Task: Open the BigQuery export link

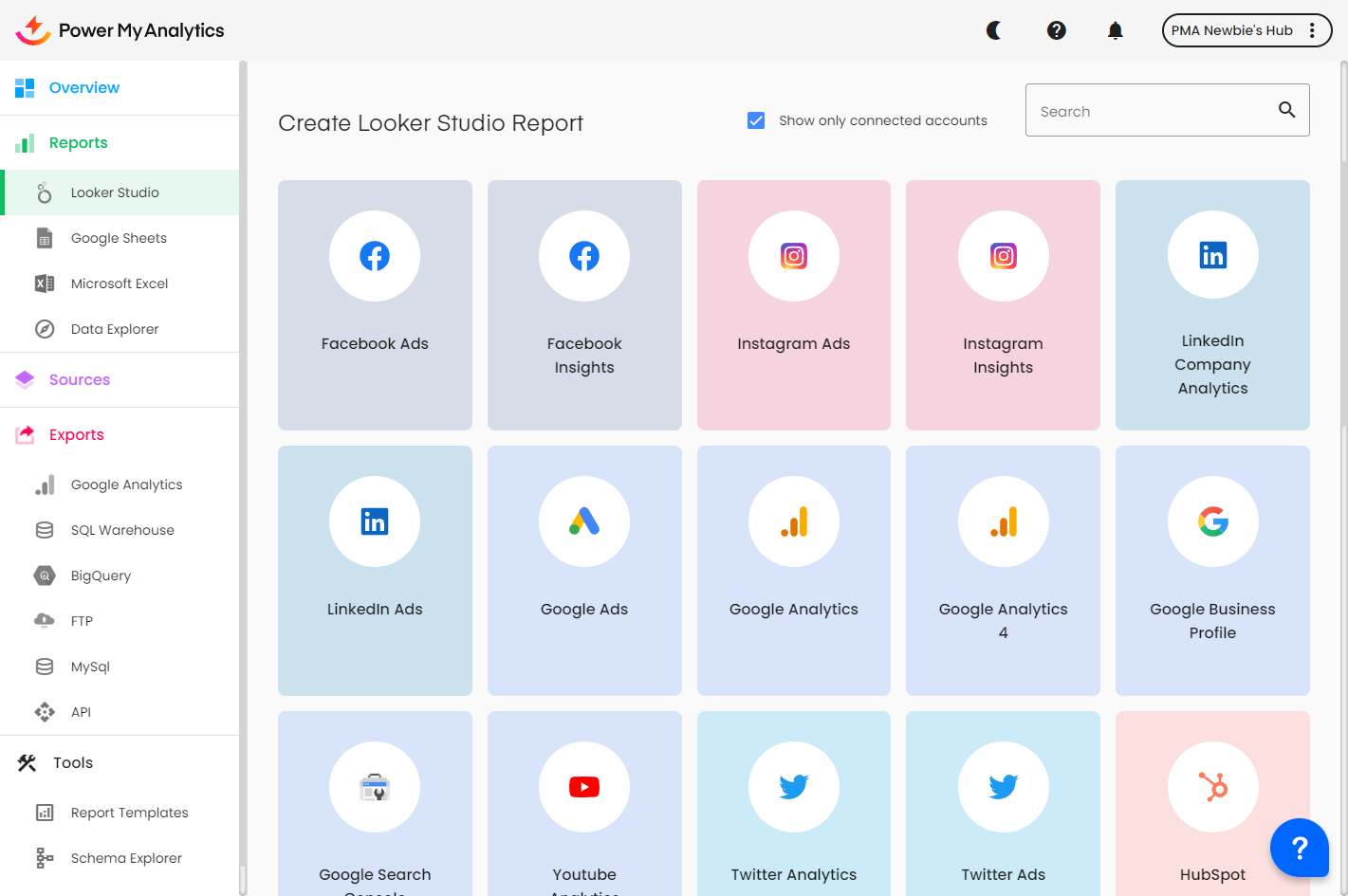Action: [x=101, y=576]
